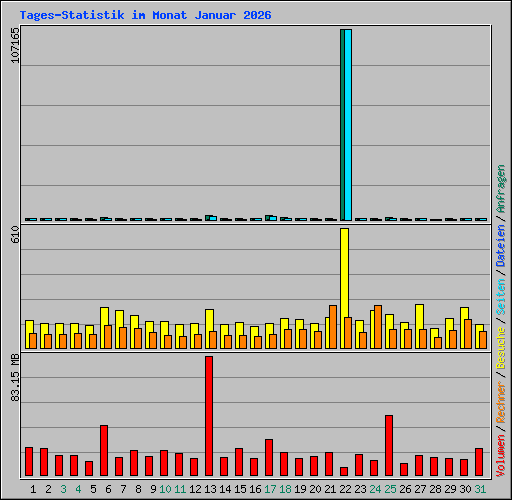Click day label 29 on the x-axis

(450, 489)
